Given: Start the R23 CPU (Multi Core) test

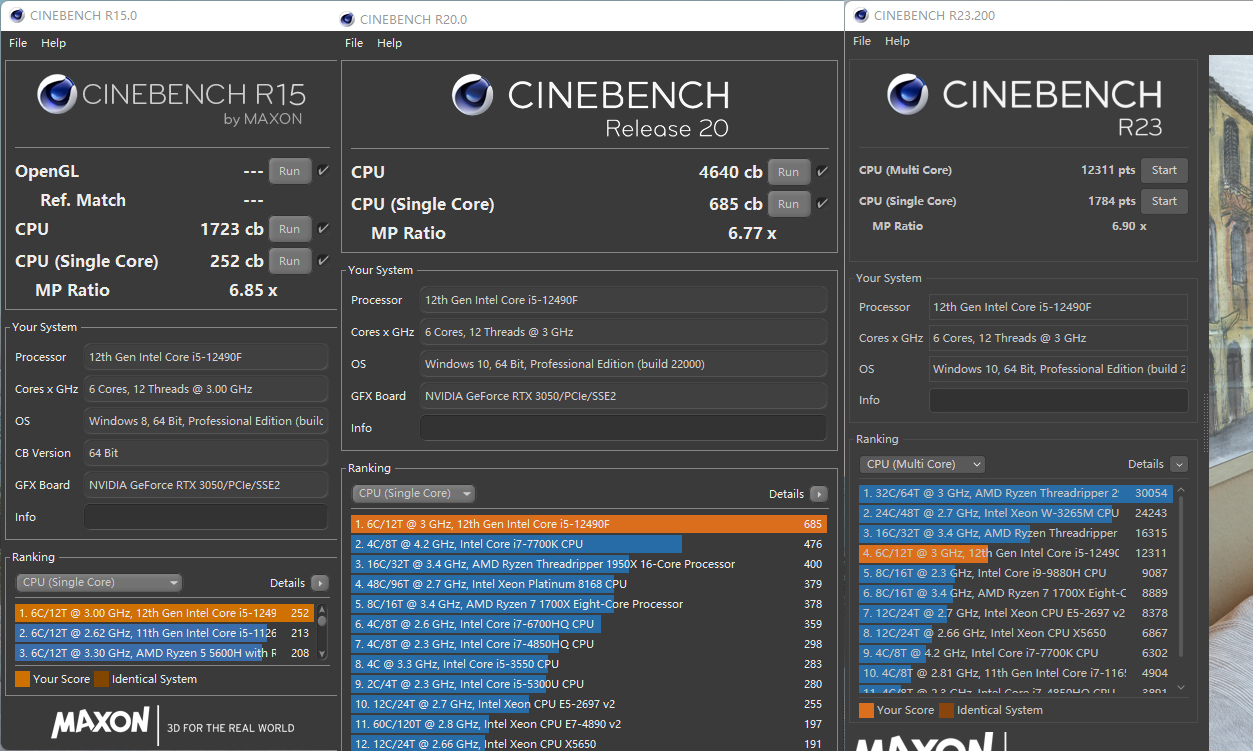Looking at the screenshot, I should (x=1164, y=170).
